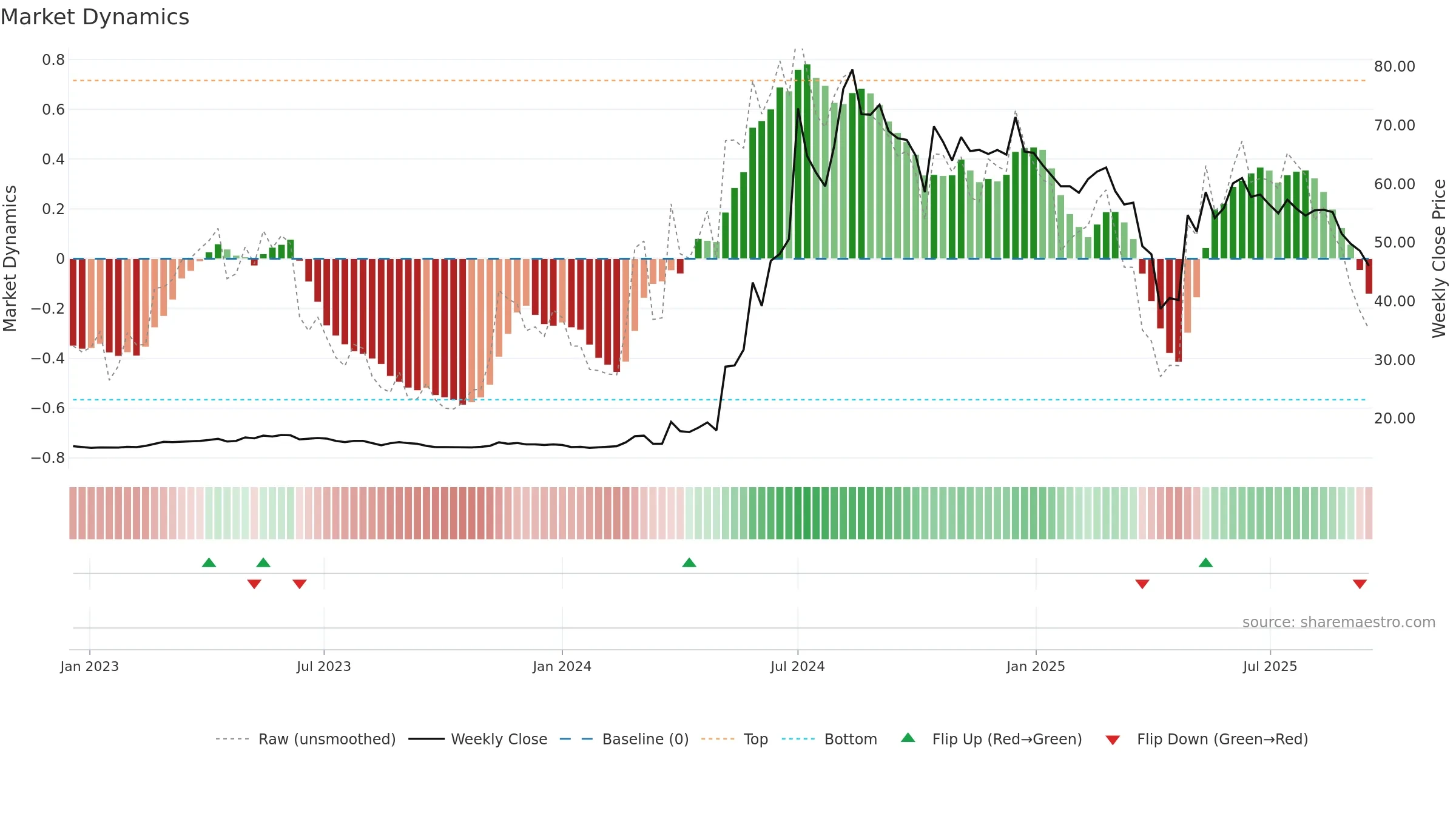Click the source: sharemaestro.com text
This screenshot has width=1456, height=819.
tap(1339, 622)
